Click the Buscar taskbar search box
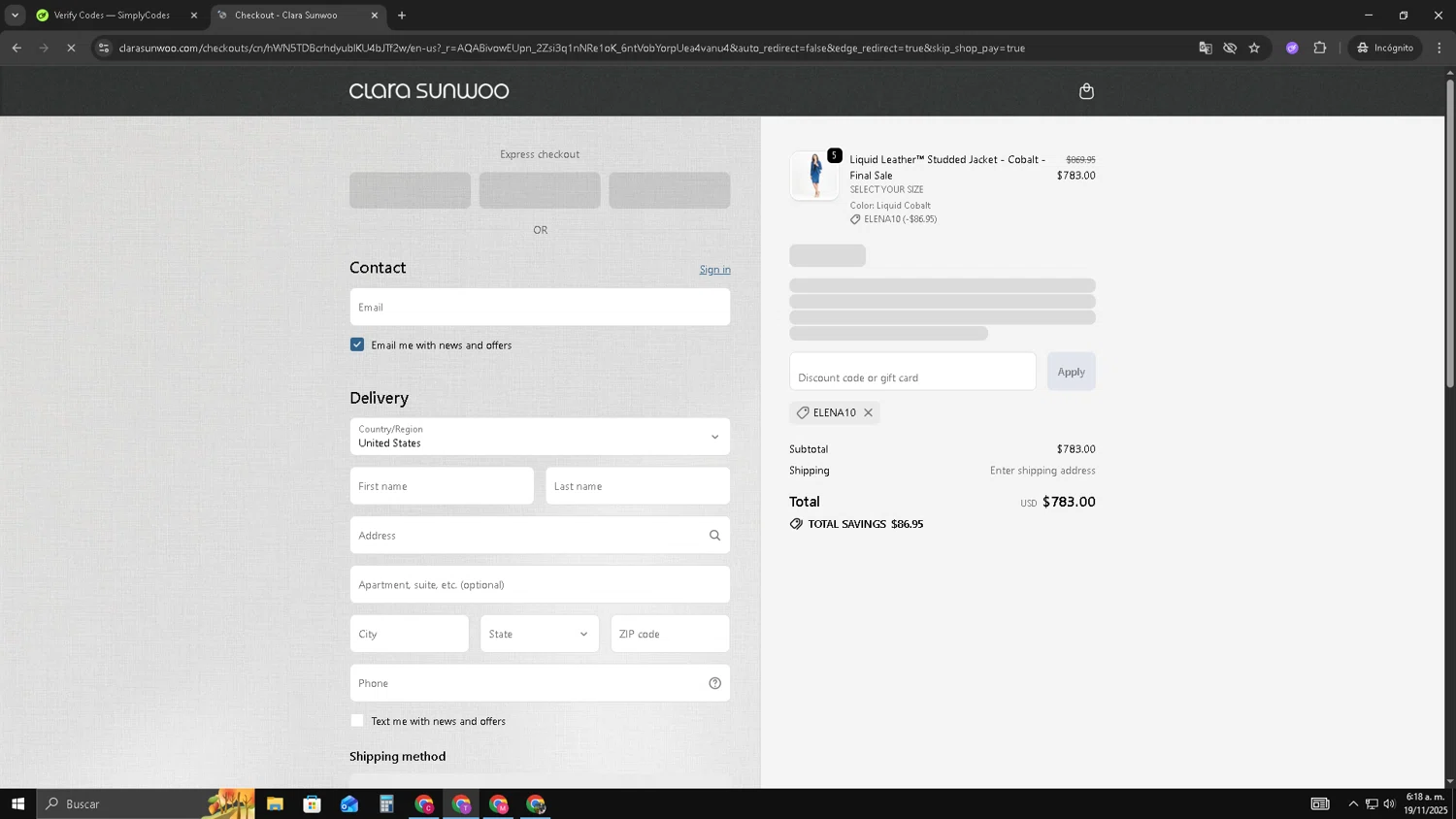1456x819 pixels. point(146,803)
